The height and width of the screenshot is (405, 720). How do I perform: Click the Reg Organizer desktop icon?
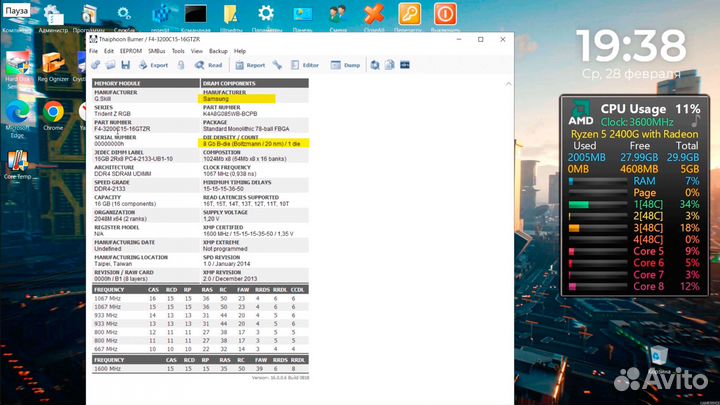point(53,67)
